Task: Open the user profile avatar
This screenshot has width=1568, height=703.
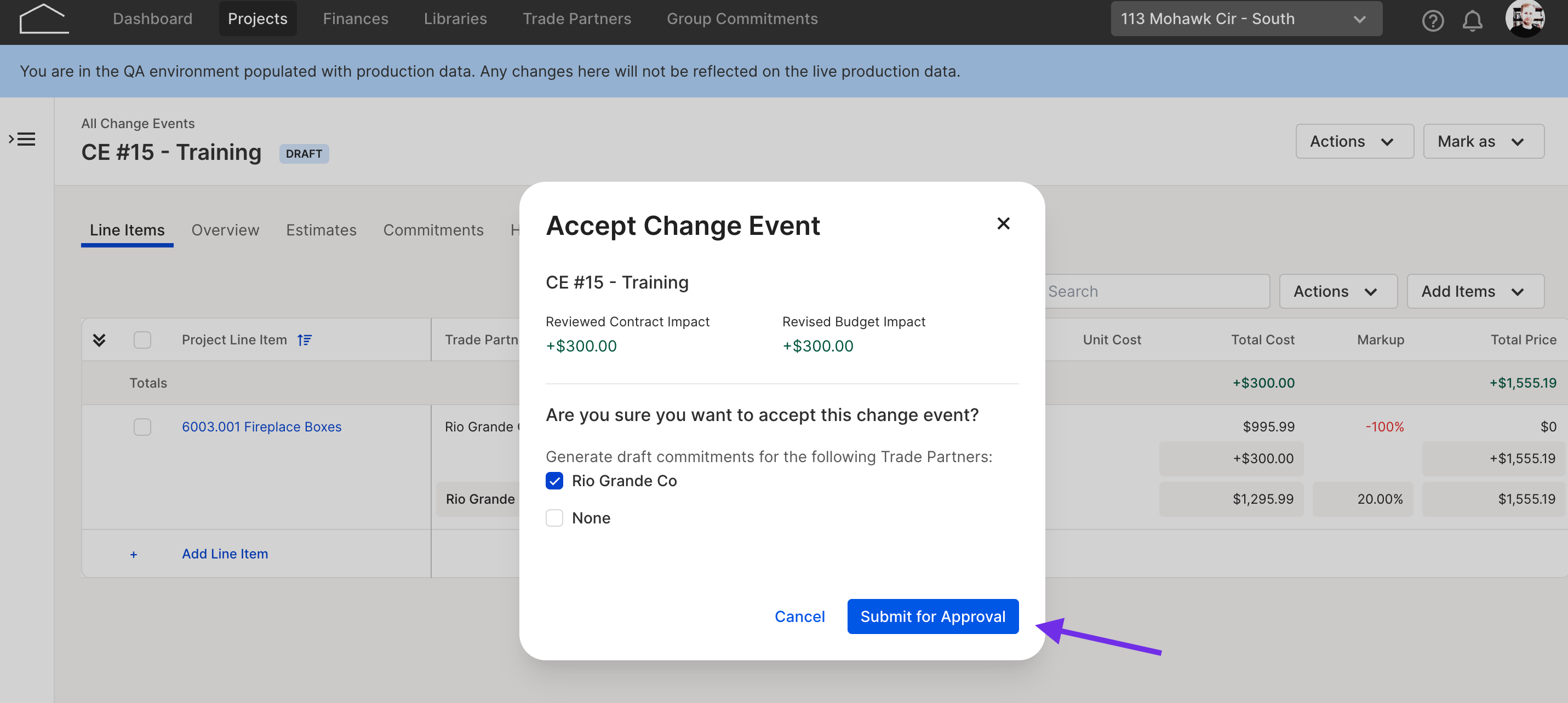Action: (x=1525, y=19)
